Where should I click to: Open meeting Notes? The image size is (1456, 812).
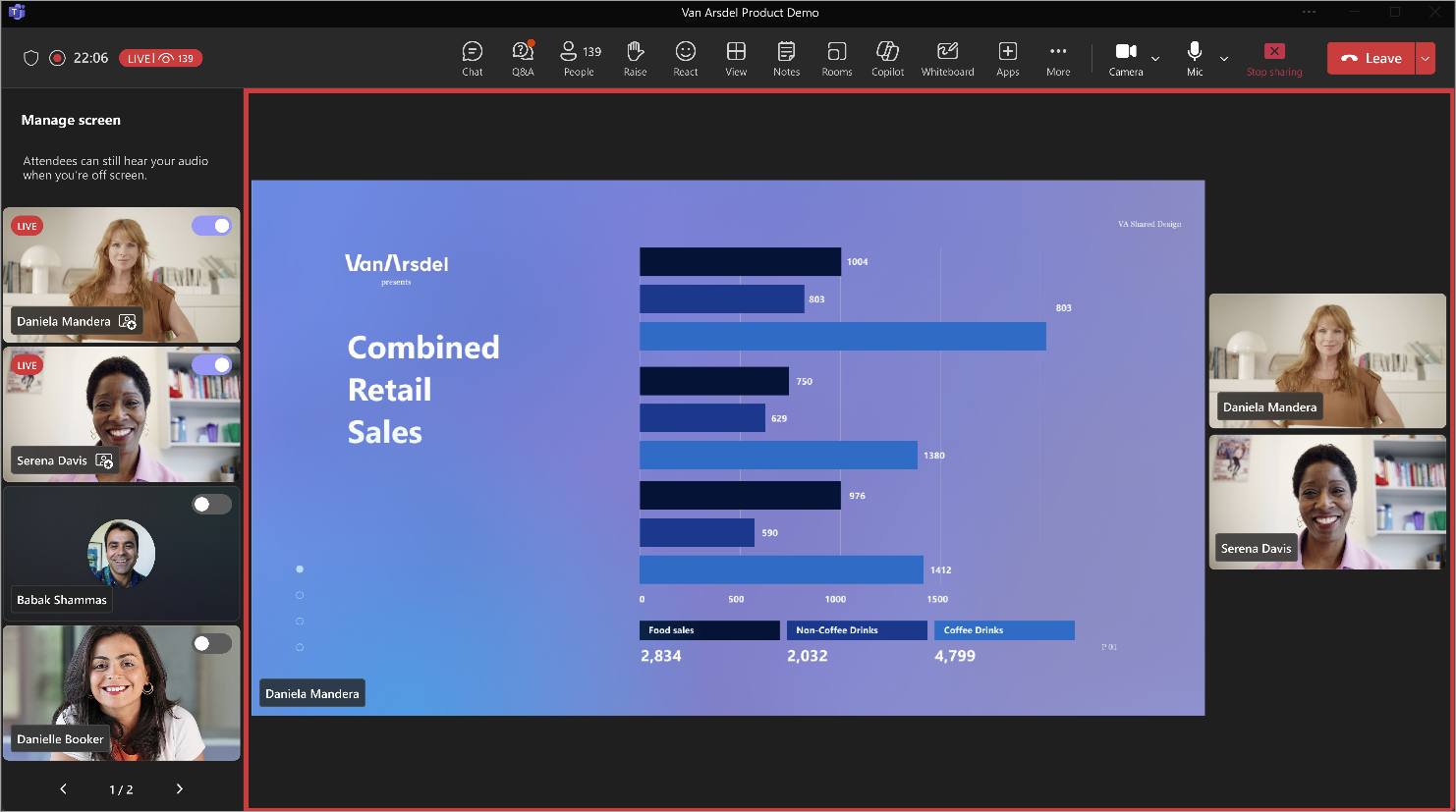786,59
